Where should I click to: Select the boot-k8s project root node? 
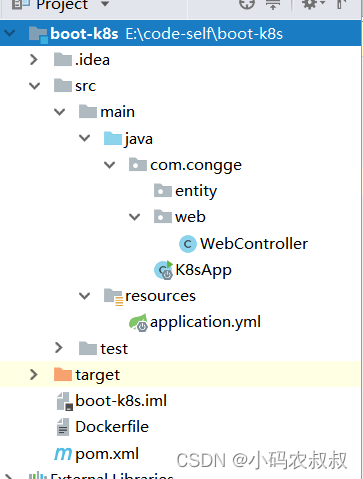tap(181, 33)
